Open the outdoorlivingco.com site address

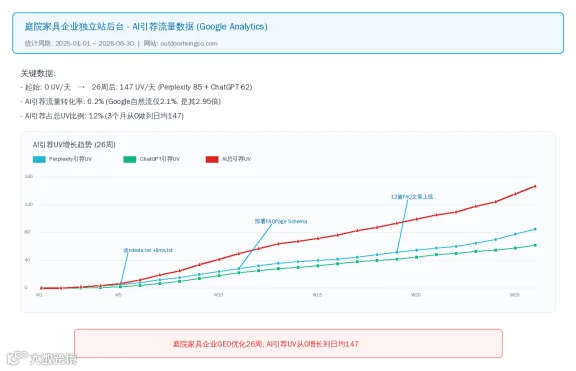(189, 43)
